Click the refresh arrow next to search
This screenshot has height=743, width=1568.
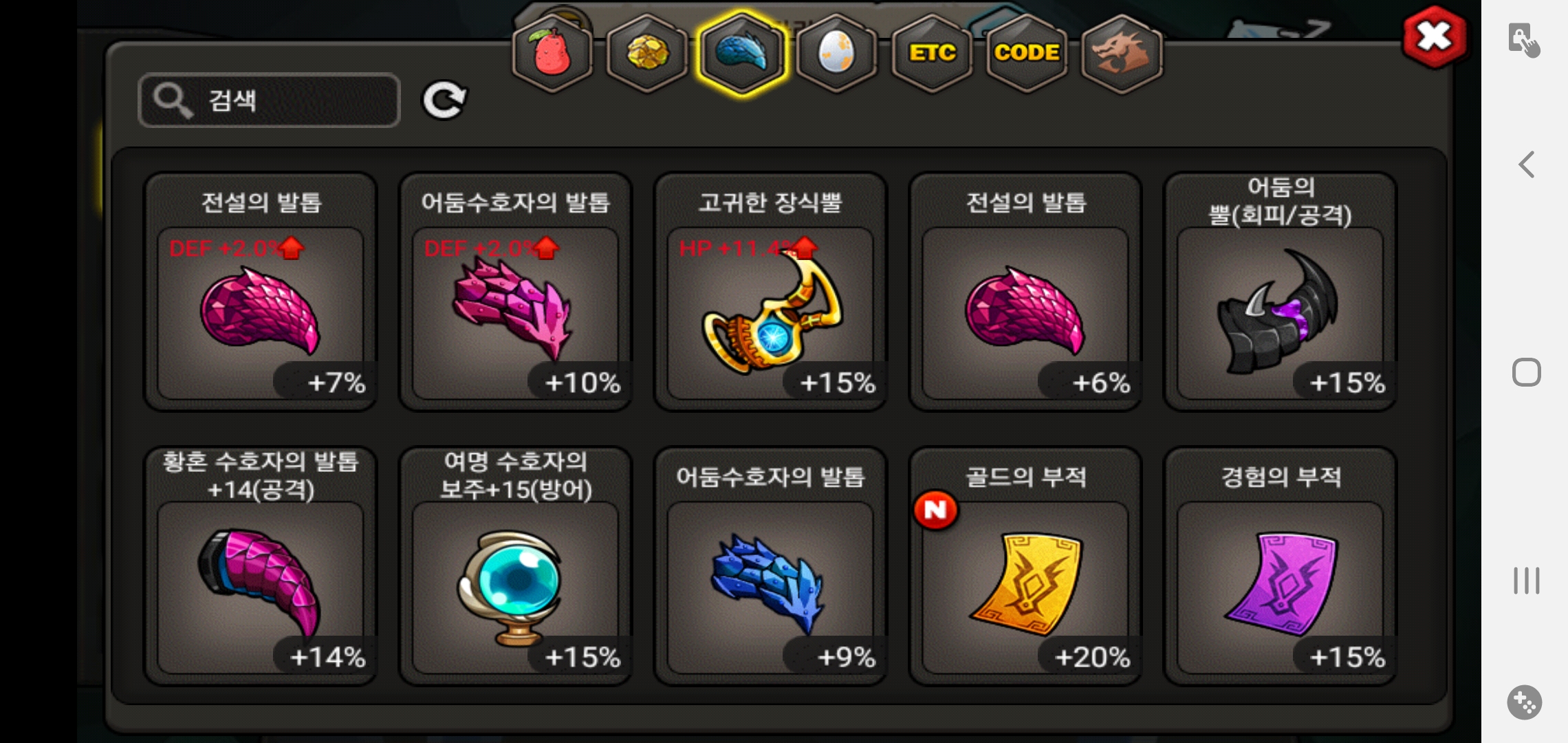pos(444,100)
